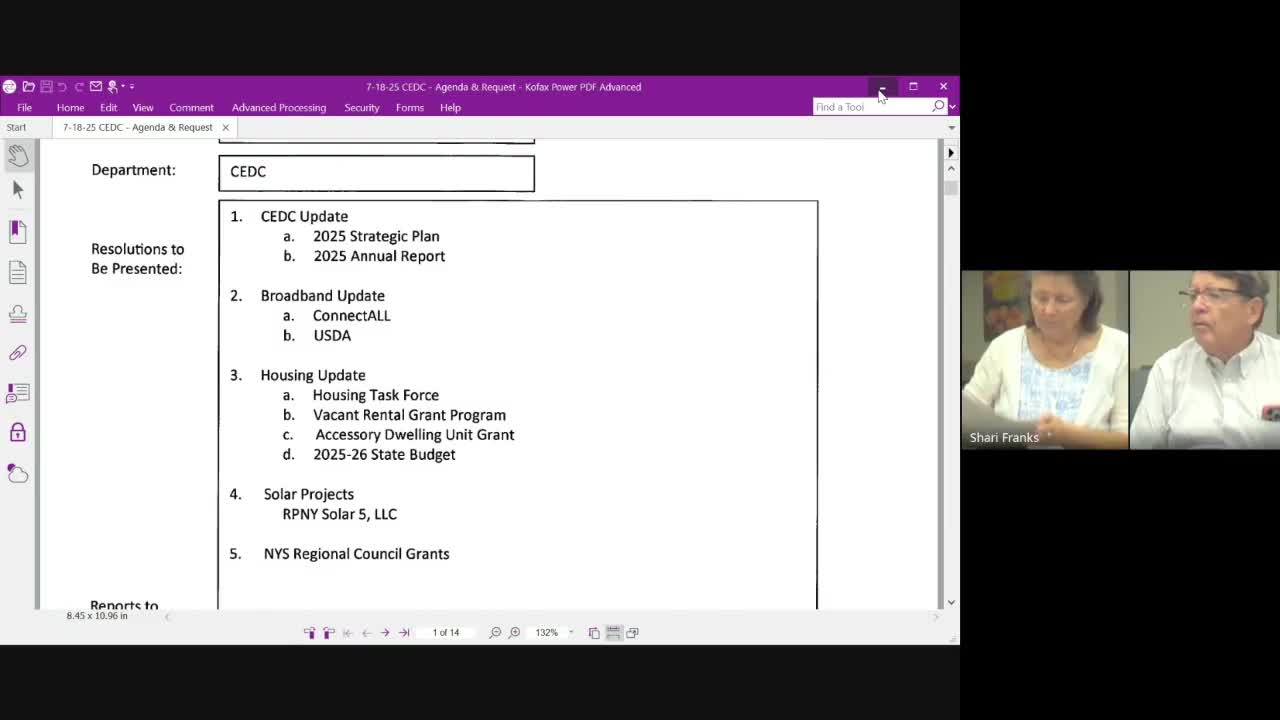Screen dimensions: 1280x720
Task: Click the zoom out magnifier icon
Action: click(x=495, y=633)
